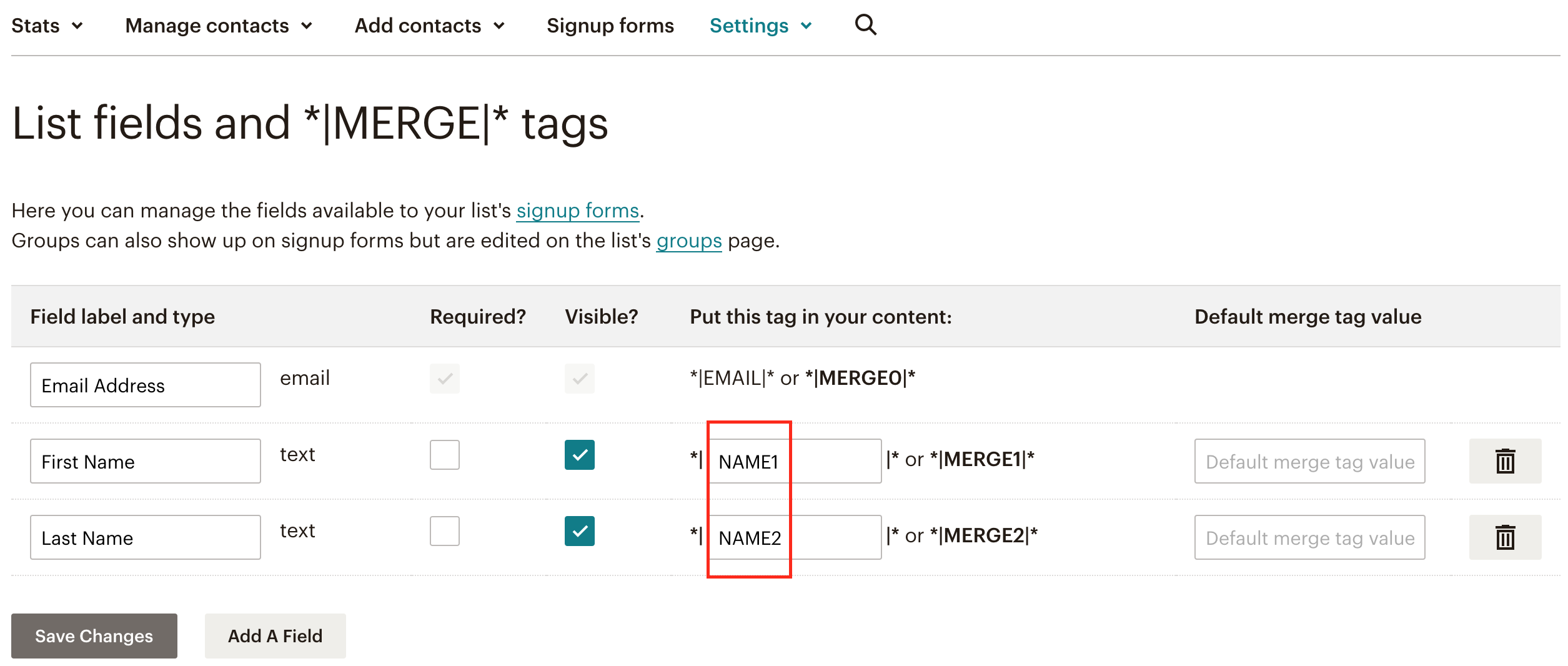Toggle the First Name Required checkbox

point(444,455)
